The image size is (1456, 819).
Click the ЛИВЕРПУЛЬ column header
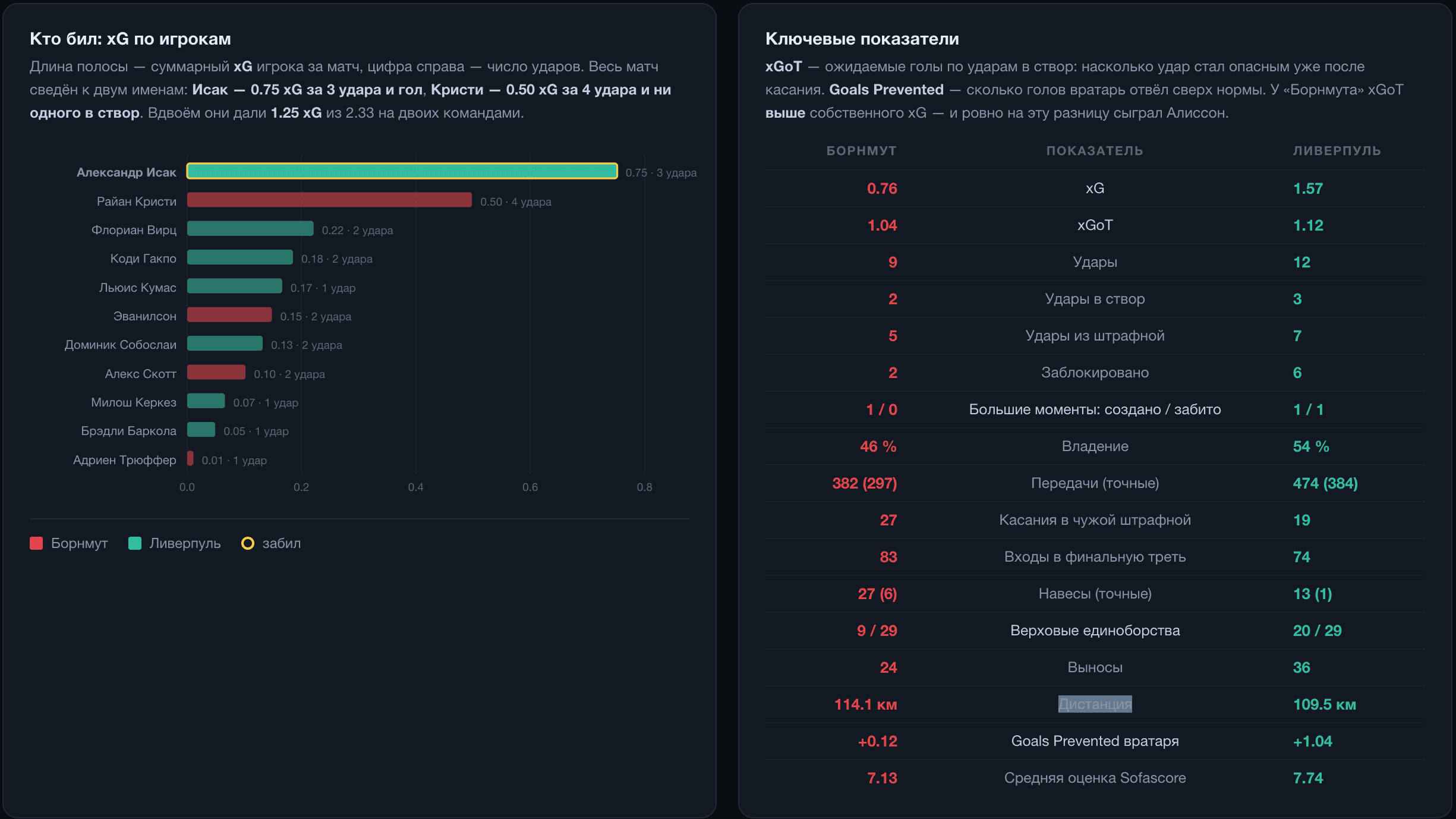tap(1337, 151)
